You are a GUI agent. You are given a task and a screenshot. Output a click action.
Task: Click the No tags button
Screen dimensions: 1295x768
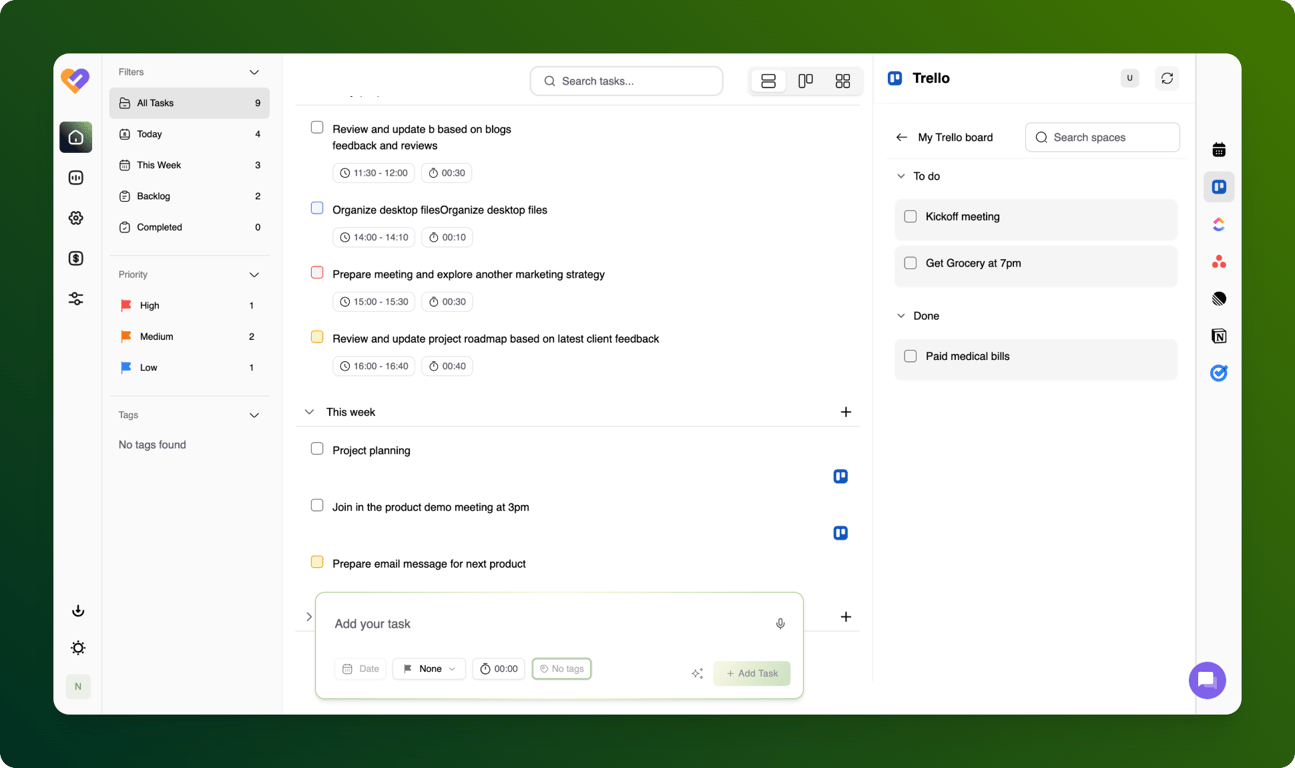[562, 669]
